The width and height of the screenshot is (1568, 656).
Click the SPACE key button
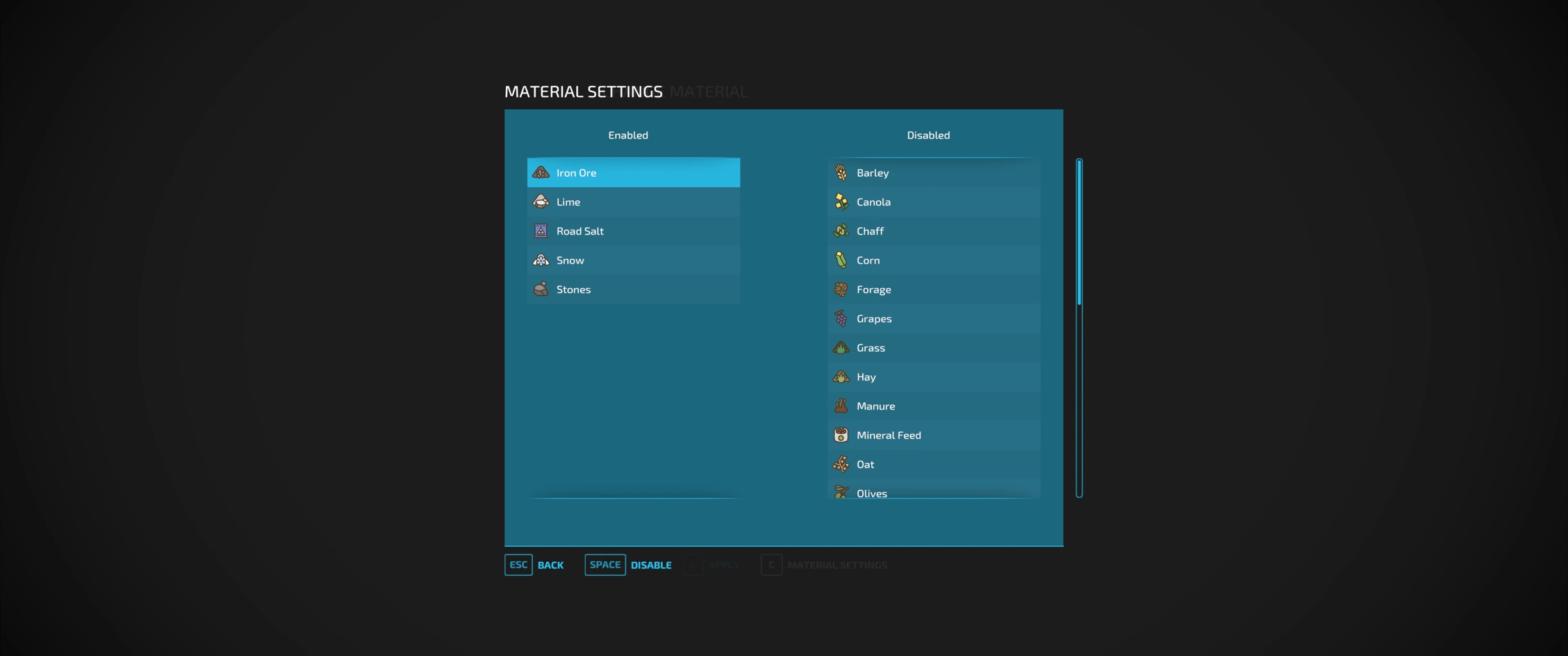point(605,565)
